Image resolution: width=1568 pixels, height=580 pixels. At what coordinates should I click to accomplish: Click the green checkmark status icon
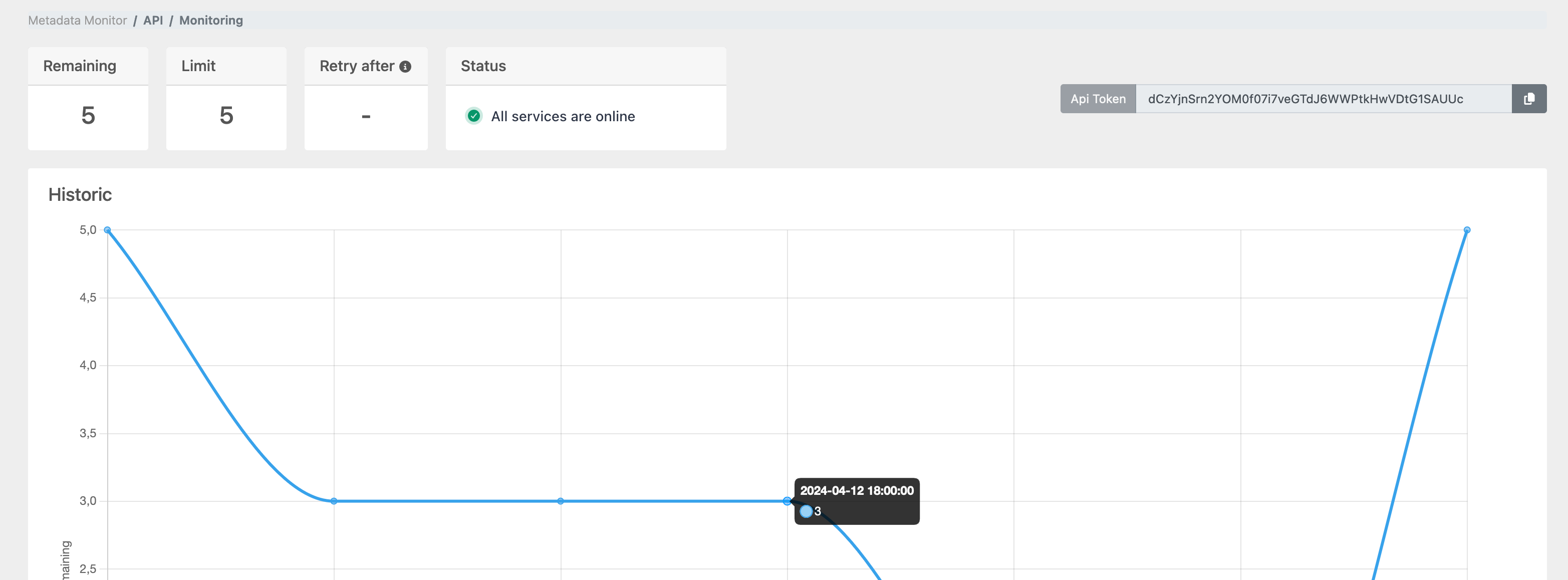473,116
